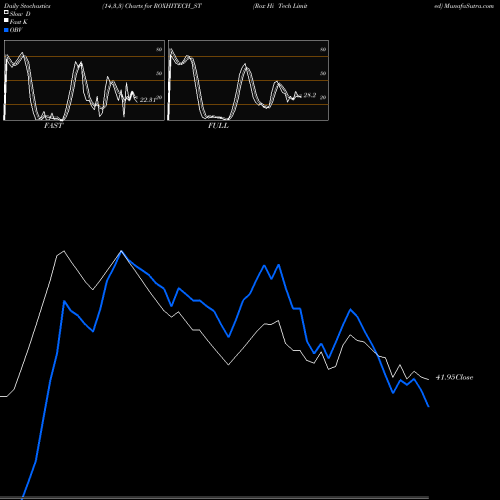
Task: Click the 'FAST' label below chart
Action: [53, 126]
